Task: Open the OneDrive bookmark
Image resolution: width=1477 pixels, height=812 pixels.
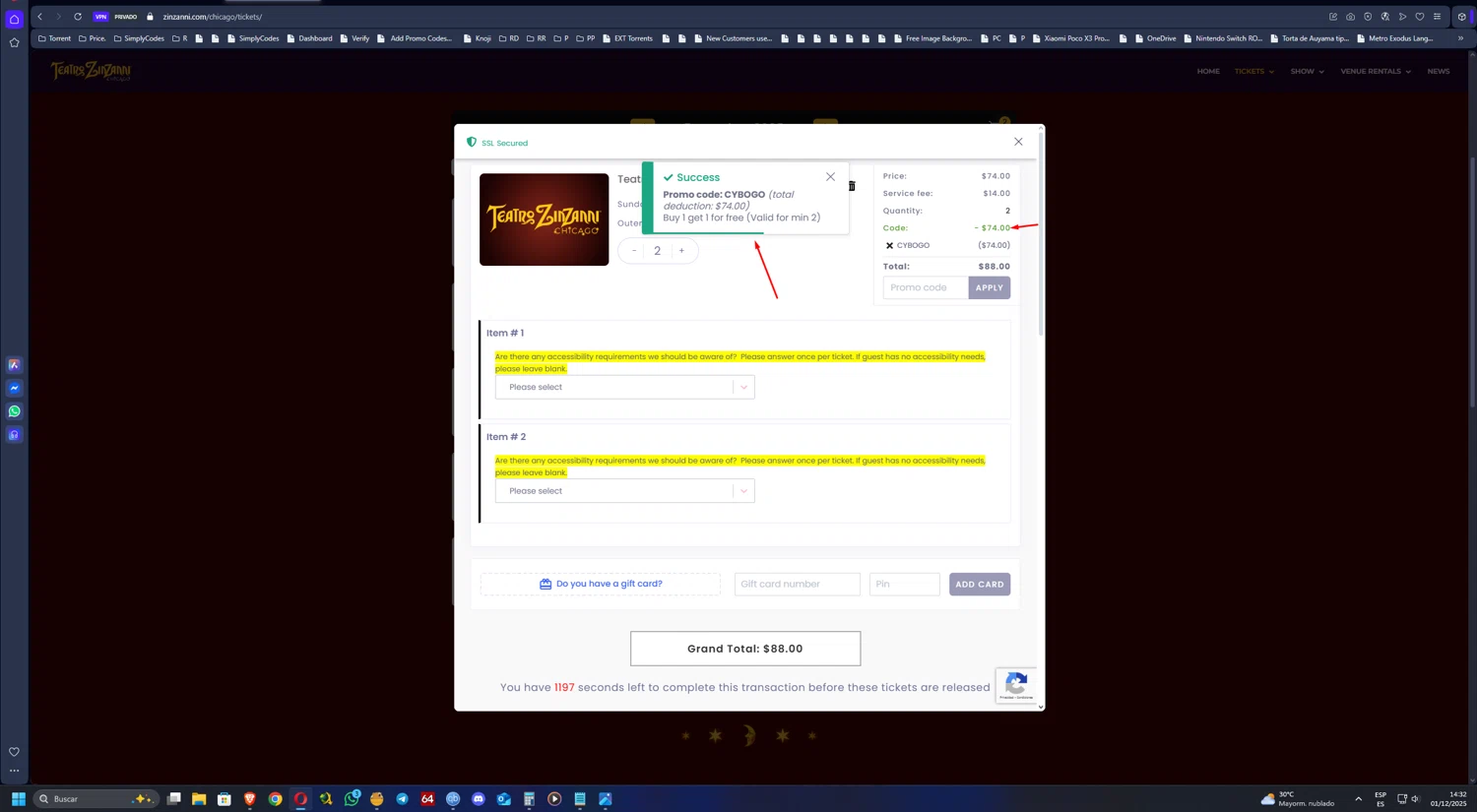Action: click(1155, 38)
